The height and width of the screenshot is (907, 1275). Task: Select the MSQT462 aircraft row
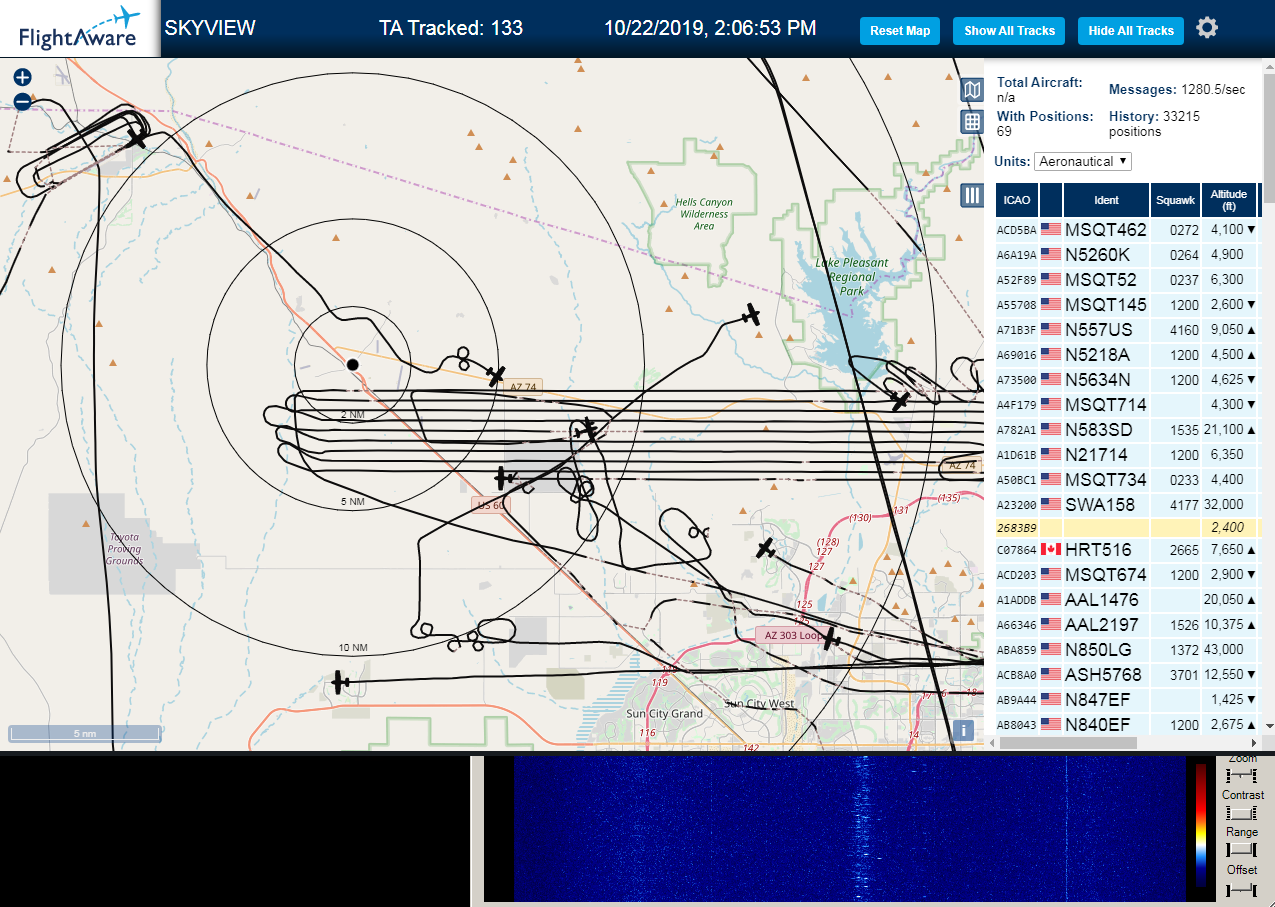[x=1128, y=229]
